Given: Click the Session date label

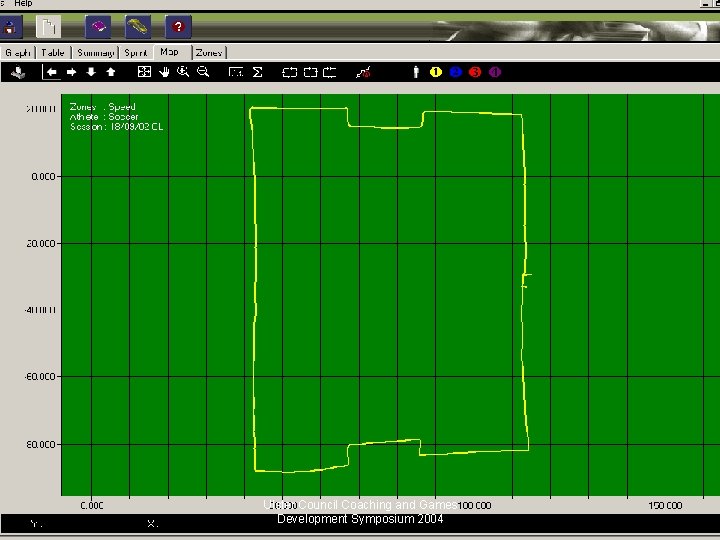Looking at the screenshot, I should click(x=117, y=127).
